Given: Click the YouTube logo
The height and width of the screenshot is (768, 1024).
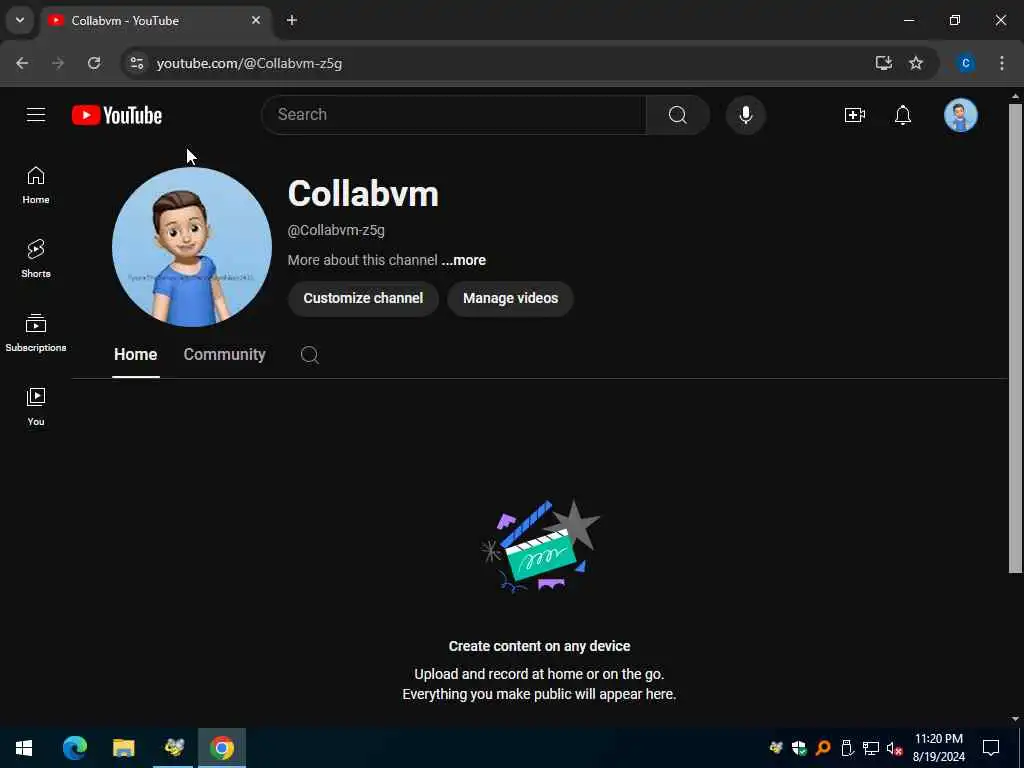Looking at the screenshot, I should pyautogui.click(x=117, y=115).
